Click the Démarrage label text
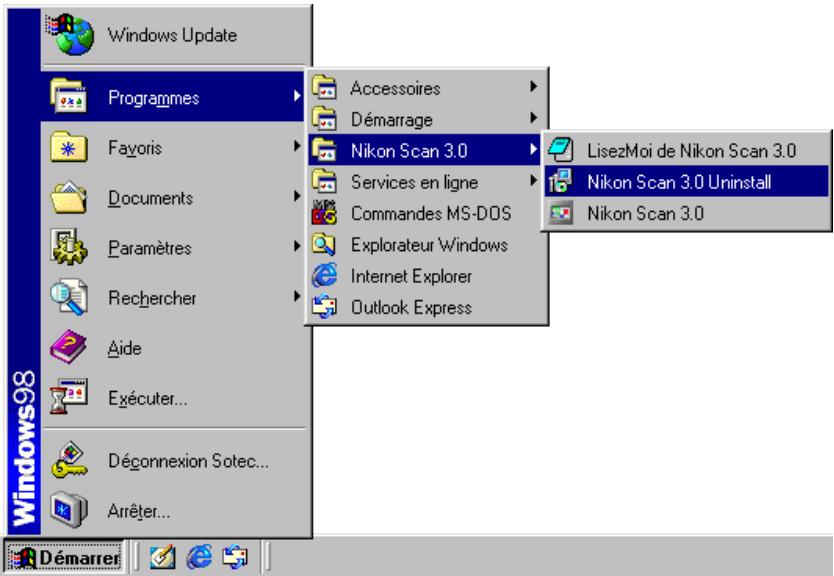 coord(391,120)
